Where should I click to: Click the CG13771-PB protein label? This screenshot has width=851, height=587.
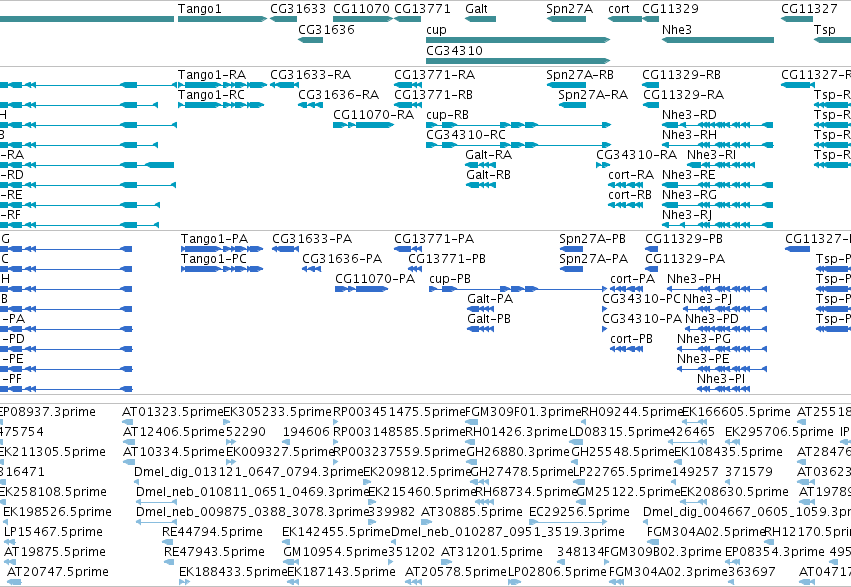pyautogui.click(x=447, y=259)
